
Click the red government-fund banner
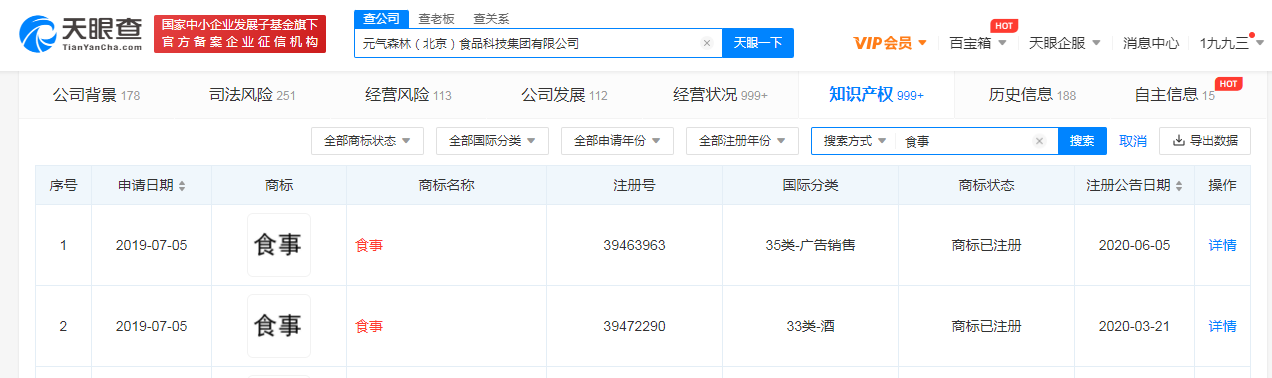[x=240, y=34]
